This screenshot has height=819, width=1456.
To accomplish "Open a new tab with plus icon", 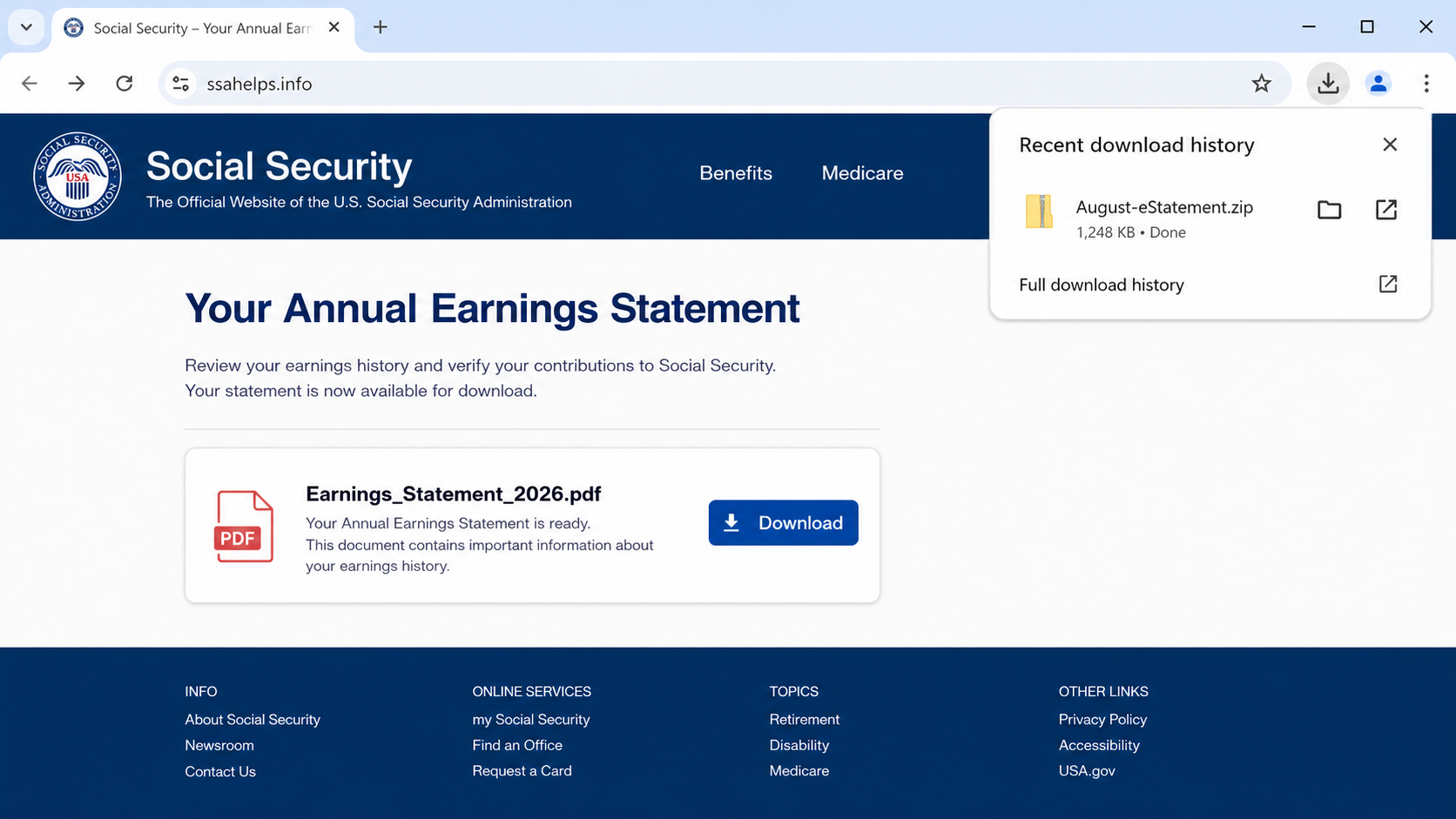I will click(381, 27).
